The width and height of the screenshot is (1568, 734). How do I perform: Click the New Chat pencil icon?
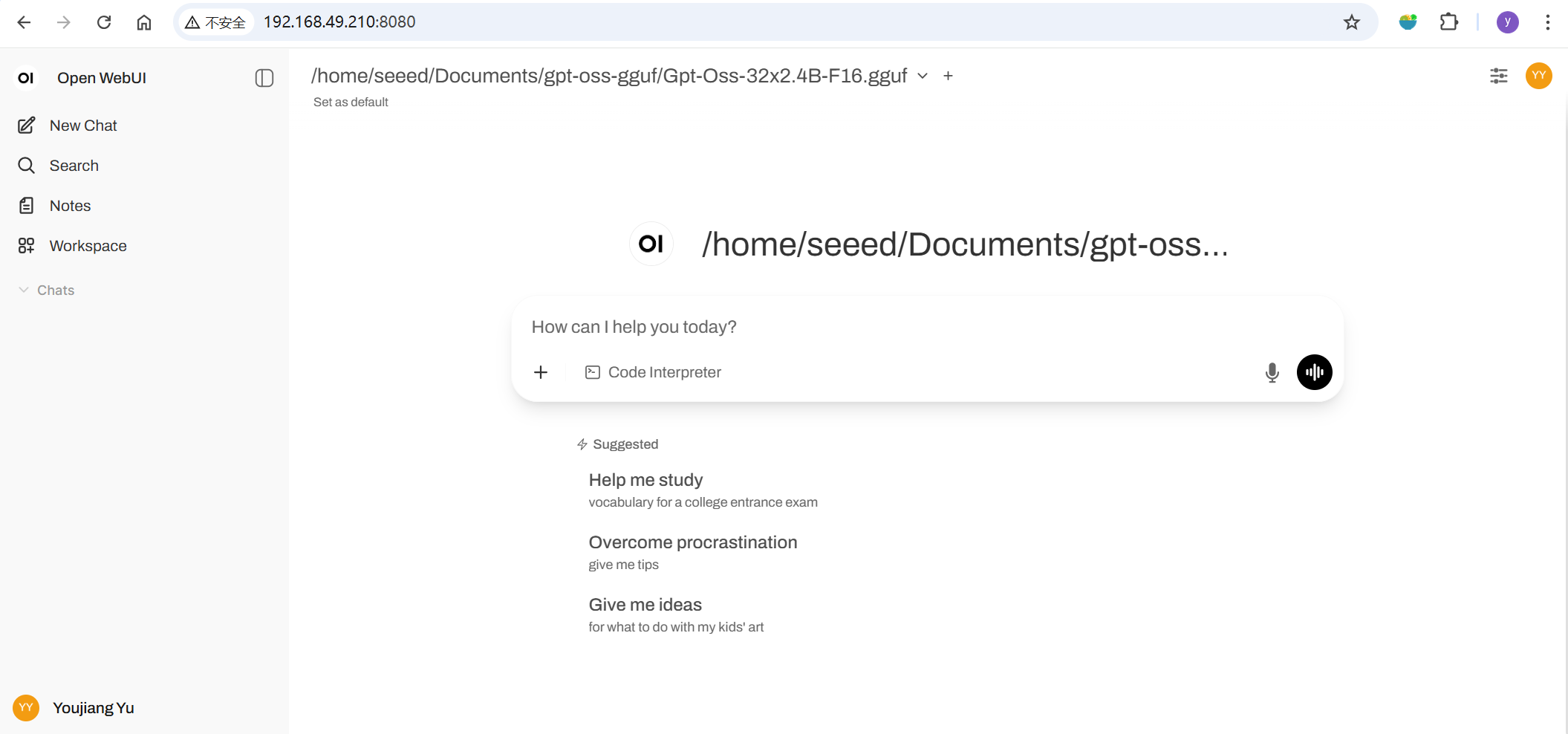[x=27, y=126]
